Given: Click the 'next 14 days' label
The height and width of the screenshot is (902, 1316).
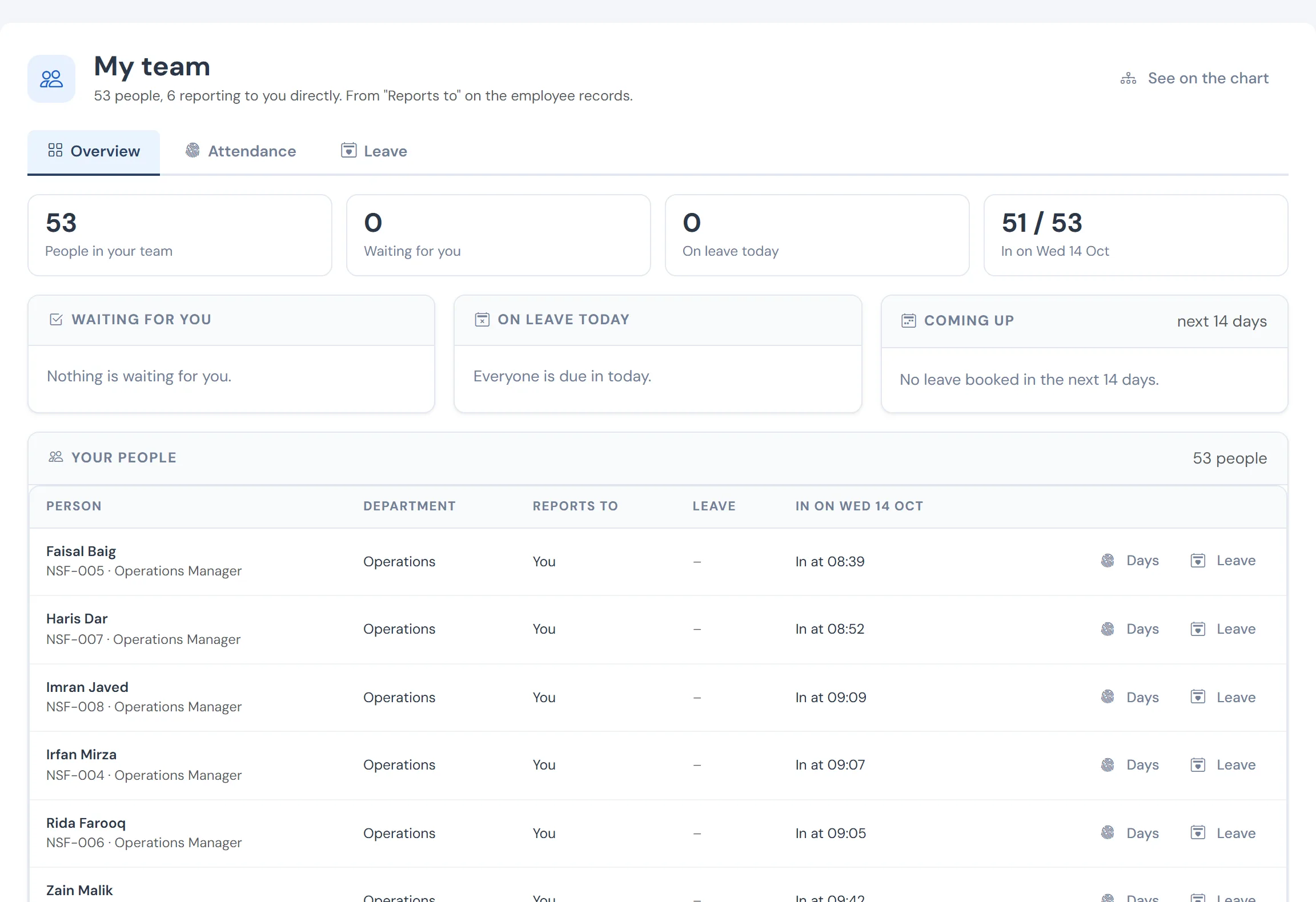Looking at the screenshot, I should click(x=1222, y=321).
